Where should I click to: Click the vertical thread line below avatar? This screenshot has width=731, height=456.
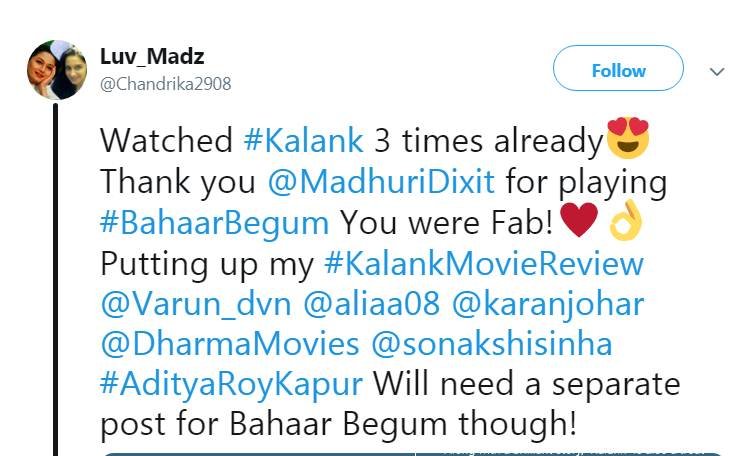pos(57,280)
